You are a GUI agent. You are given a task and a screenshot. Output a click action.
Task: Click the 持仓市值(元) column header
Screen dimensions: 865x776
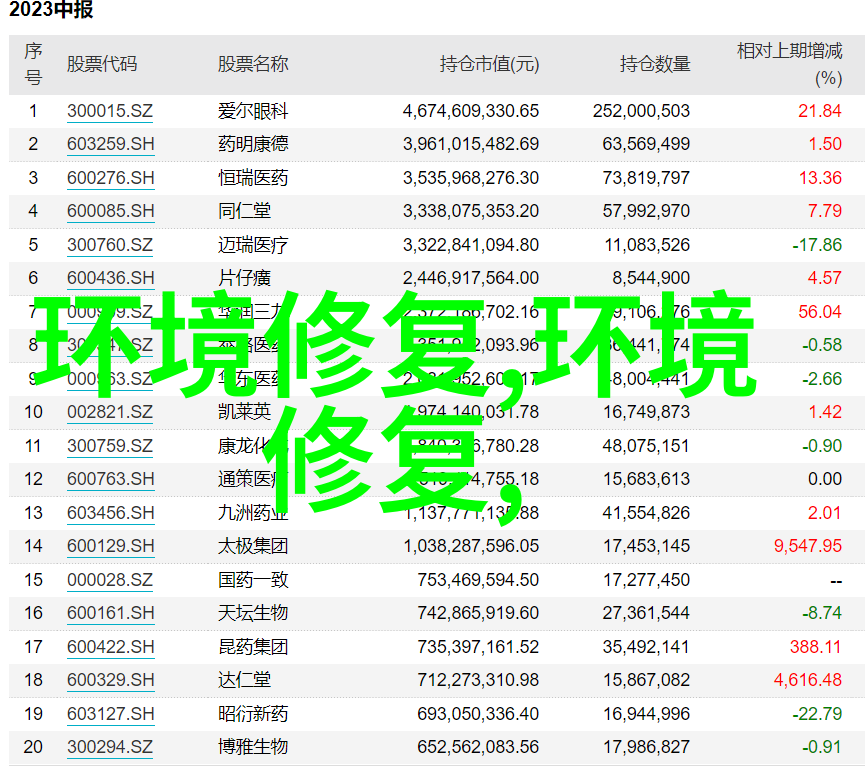coord(489,65)
